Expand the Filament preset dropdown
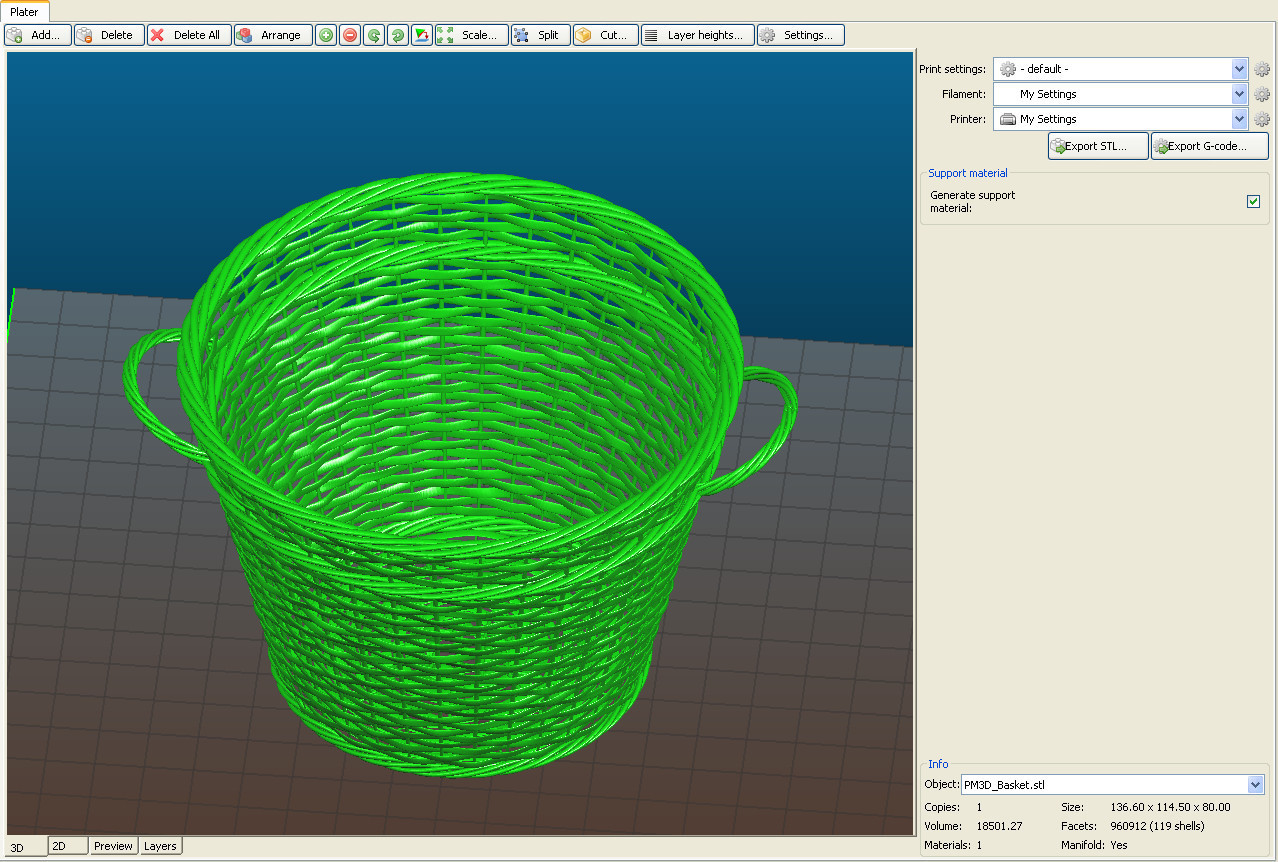1278x862 pixels. (1240, 94)
